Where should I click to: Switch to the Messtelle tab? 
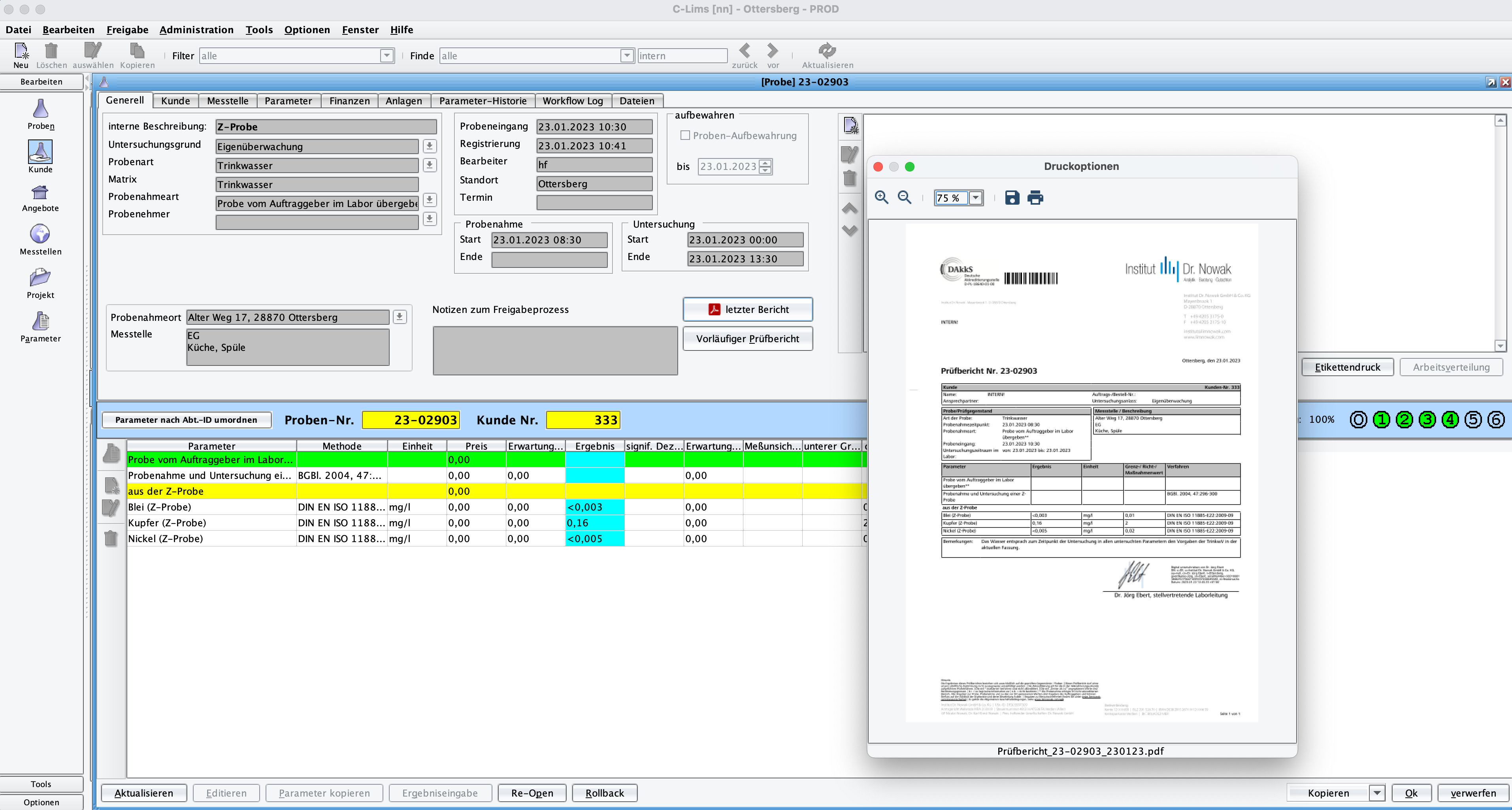click(x=228, y=101)
